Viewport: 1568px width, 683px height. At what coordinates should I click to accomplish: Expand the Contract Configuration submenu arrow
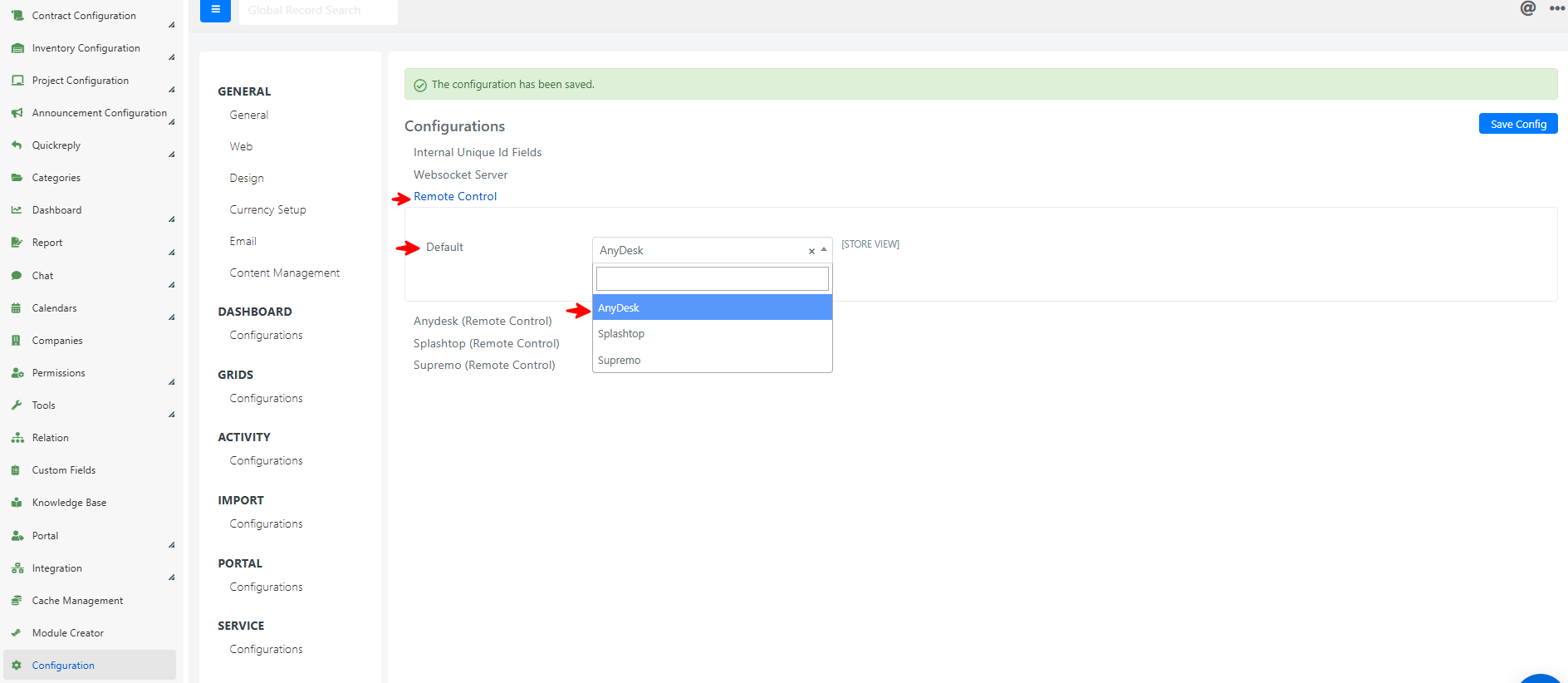coord(172,25)
